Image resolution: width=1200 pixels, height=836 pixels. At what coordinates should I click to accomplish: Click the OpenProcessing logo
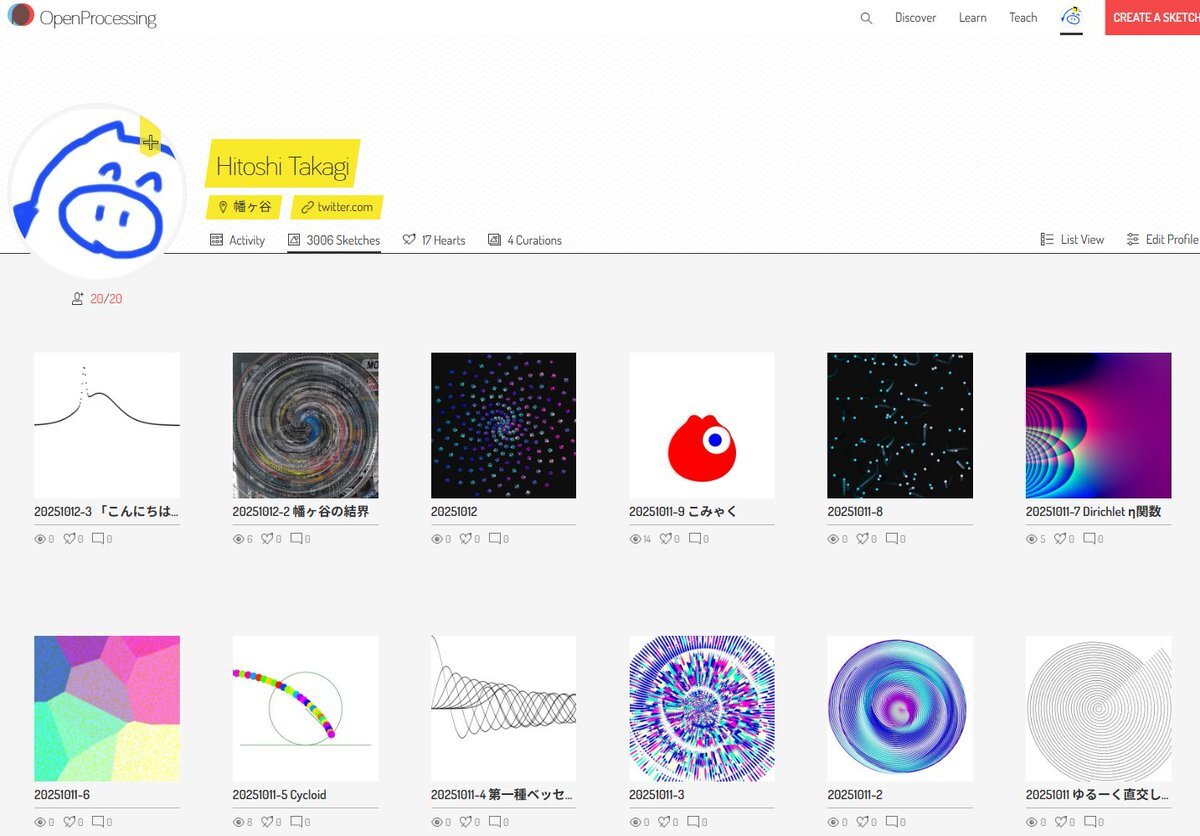coord(82,17)
